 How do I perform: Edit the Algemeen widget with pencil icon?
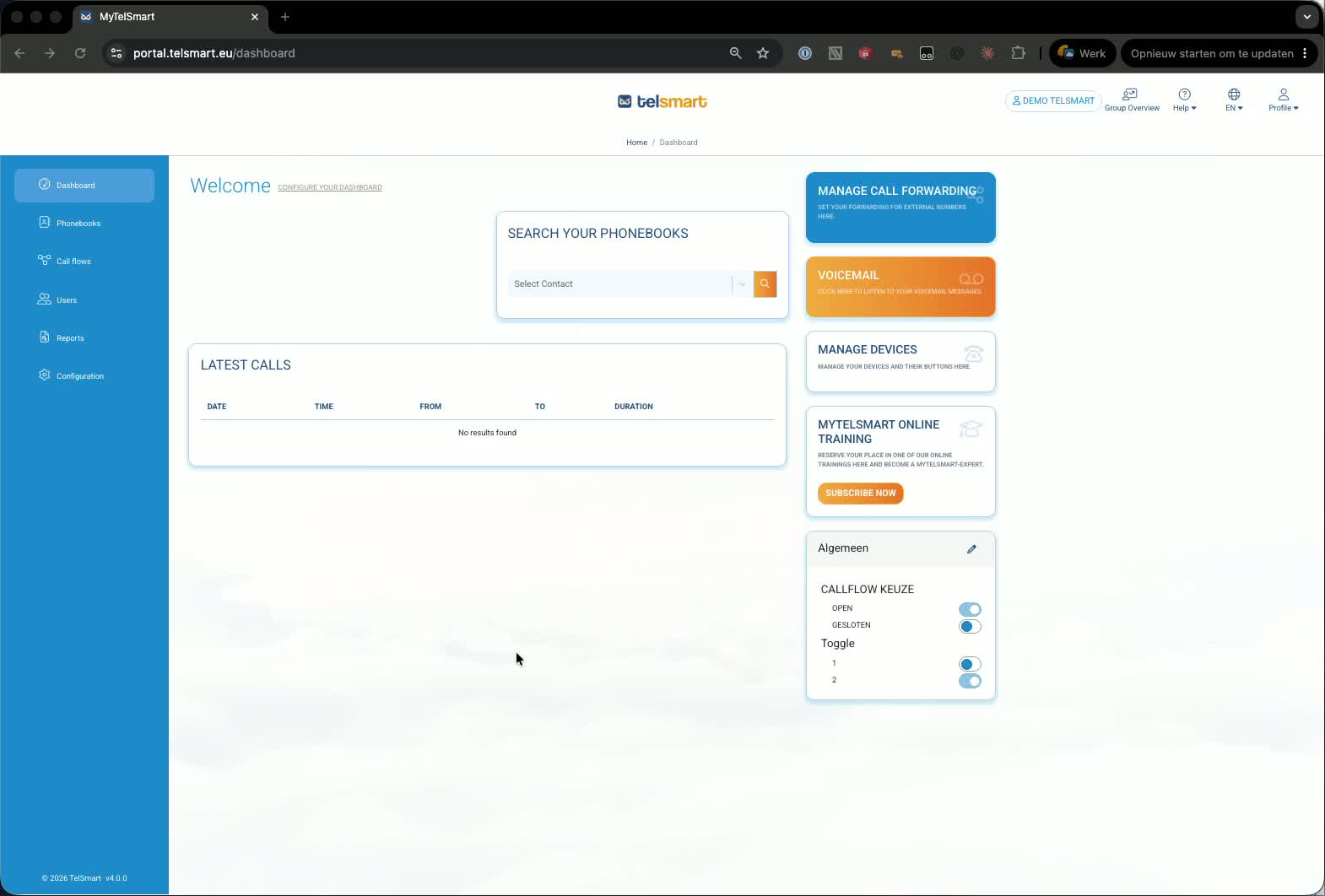[971, 549]
